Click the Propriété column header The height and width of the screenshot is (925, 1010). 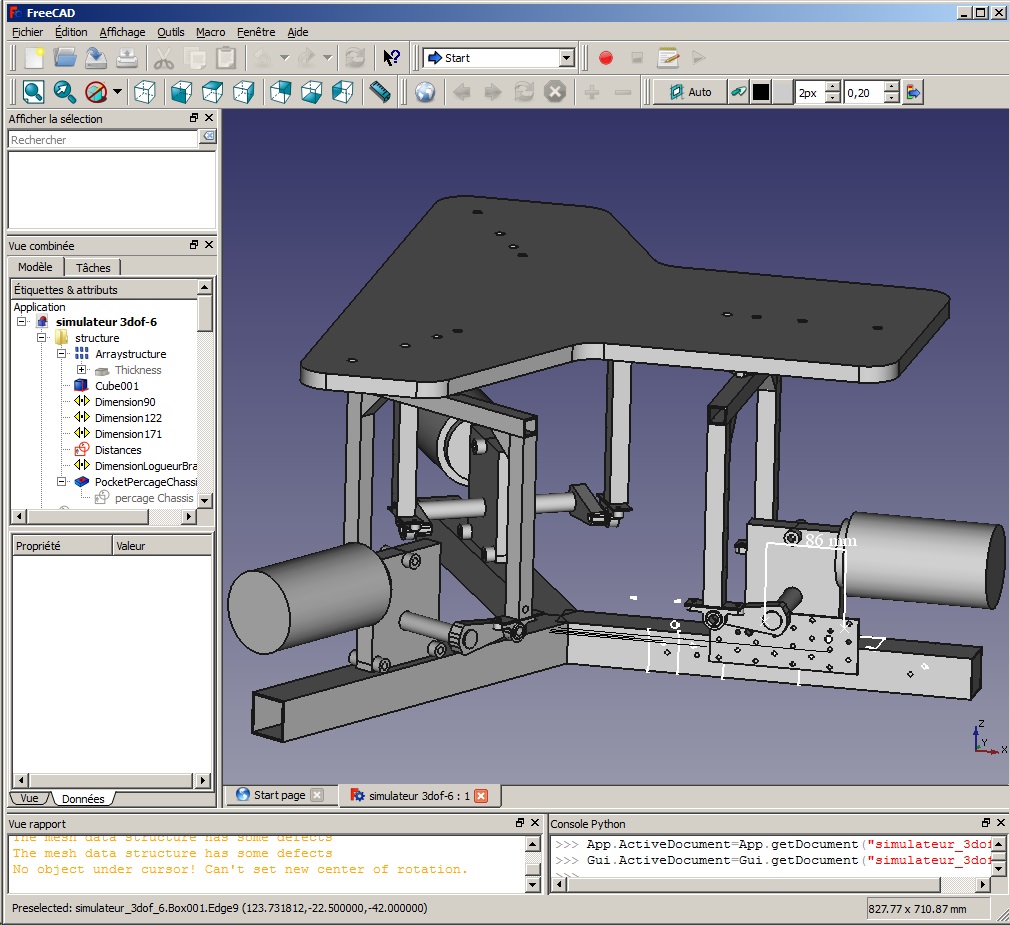pos(62,546)
